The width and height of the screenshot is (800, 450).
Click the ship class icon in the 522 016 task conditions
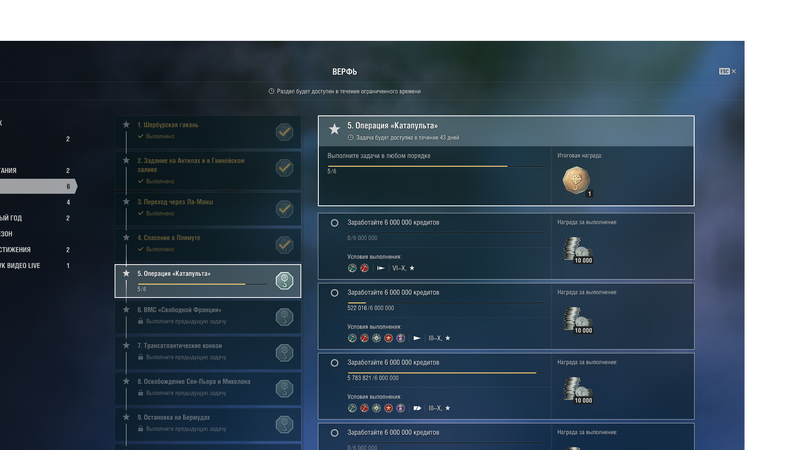click(x=417, y=338)
